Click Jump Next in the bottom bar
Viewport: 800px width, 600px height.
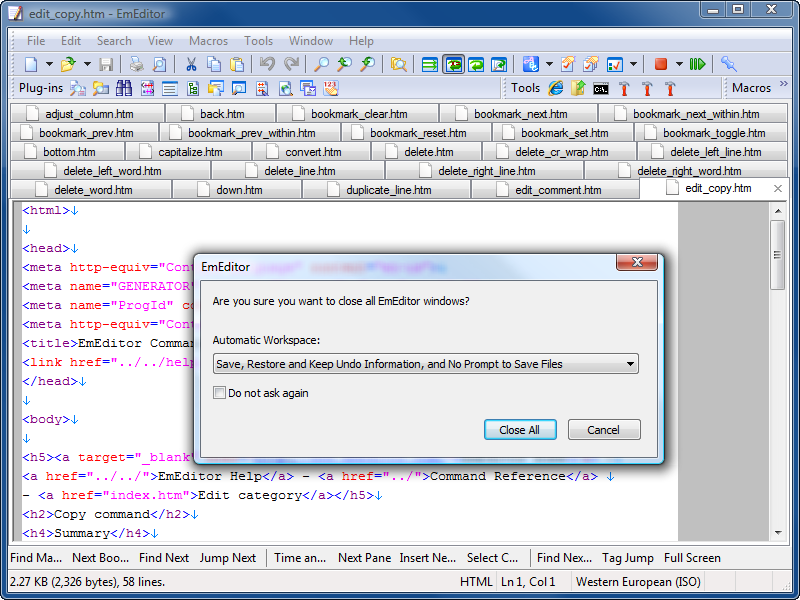click(x=228, y=558)
